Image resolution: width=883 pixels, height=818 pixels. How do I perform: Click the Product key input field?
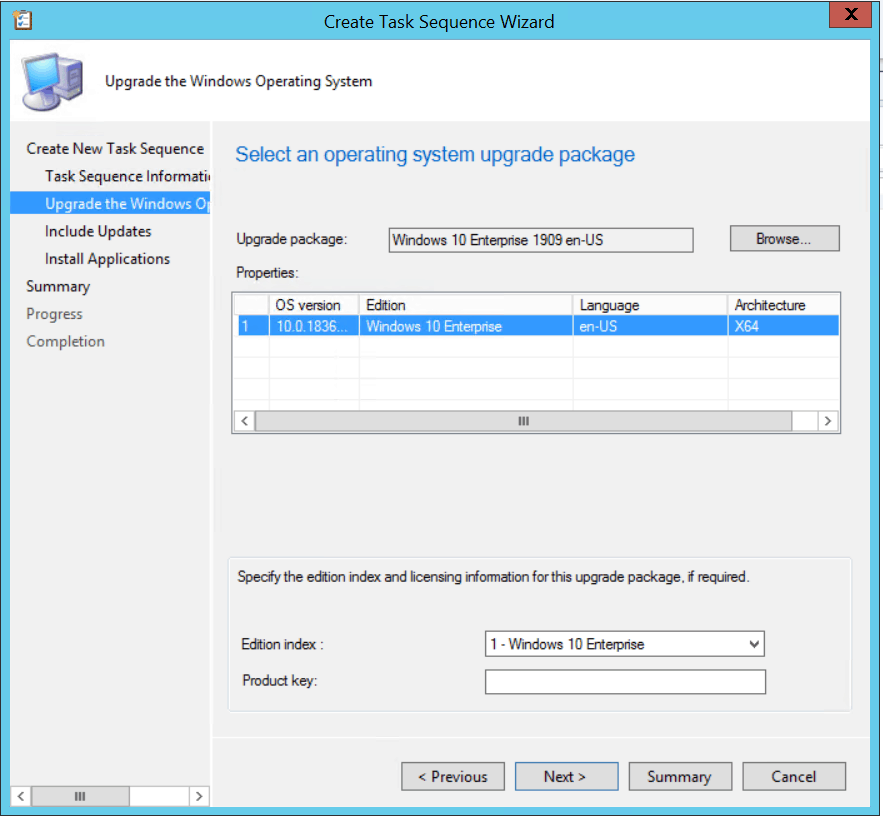pyautogui.click(x=625, y=681)
